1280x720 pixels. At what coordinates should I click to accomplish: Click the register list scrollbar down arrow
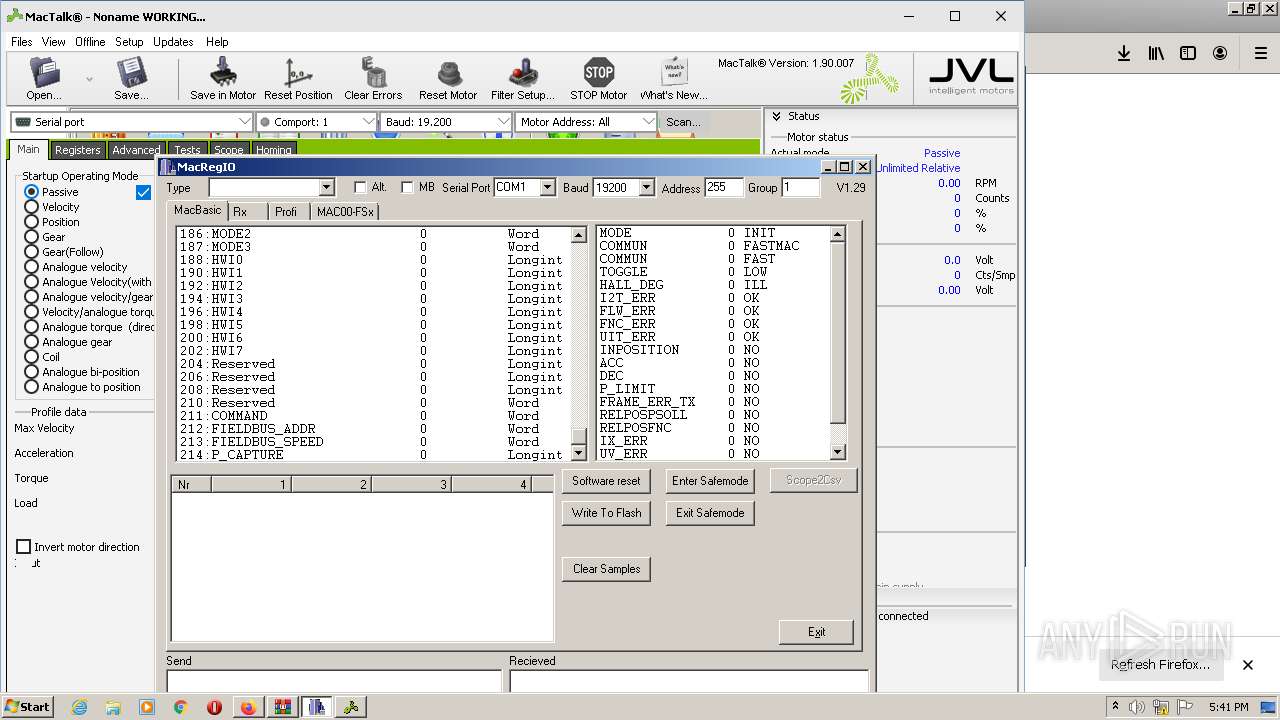click(x=578, y=453)
